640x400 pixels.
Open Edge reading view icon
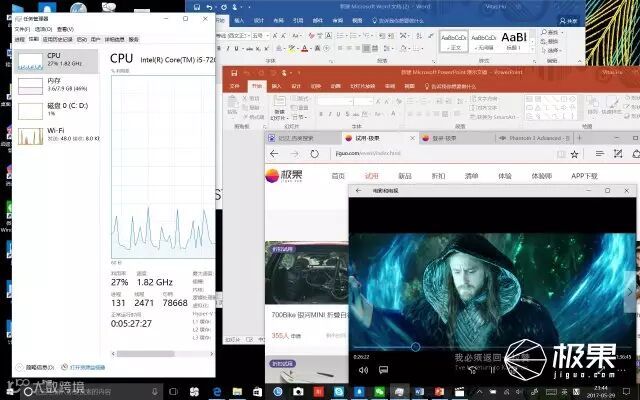[561, 154]
